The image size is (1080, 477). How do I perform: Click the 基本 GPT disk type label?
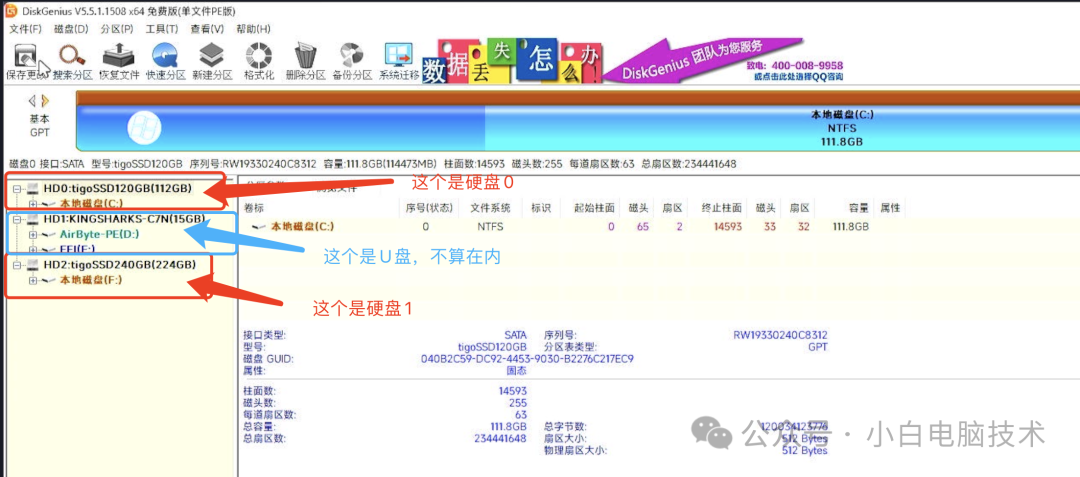point(39,126)
